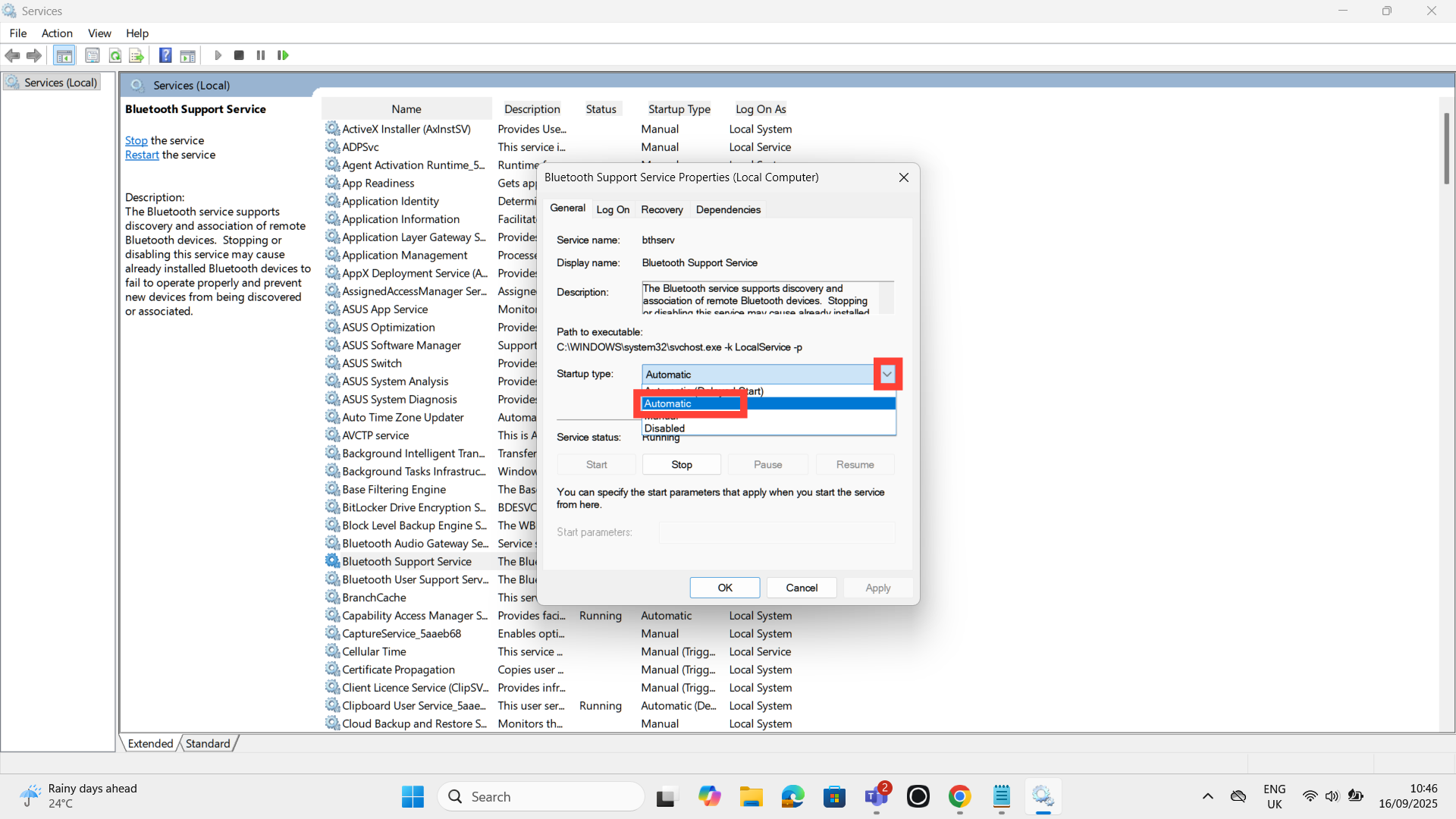Click the Export List toolbar icon

pos(136,55)
